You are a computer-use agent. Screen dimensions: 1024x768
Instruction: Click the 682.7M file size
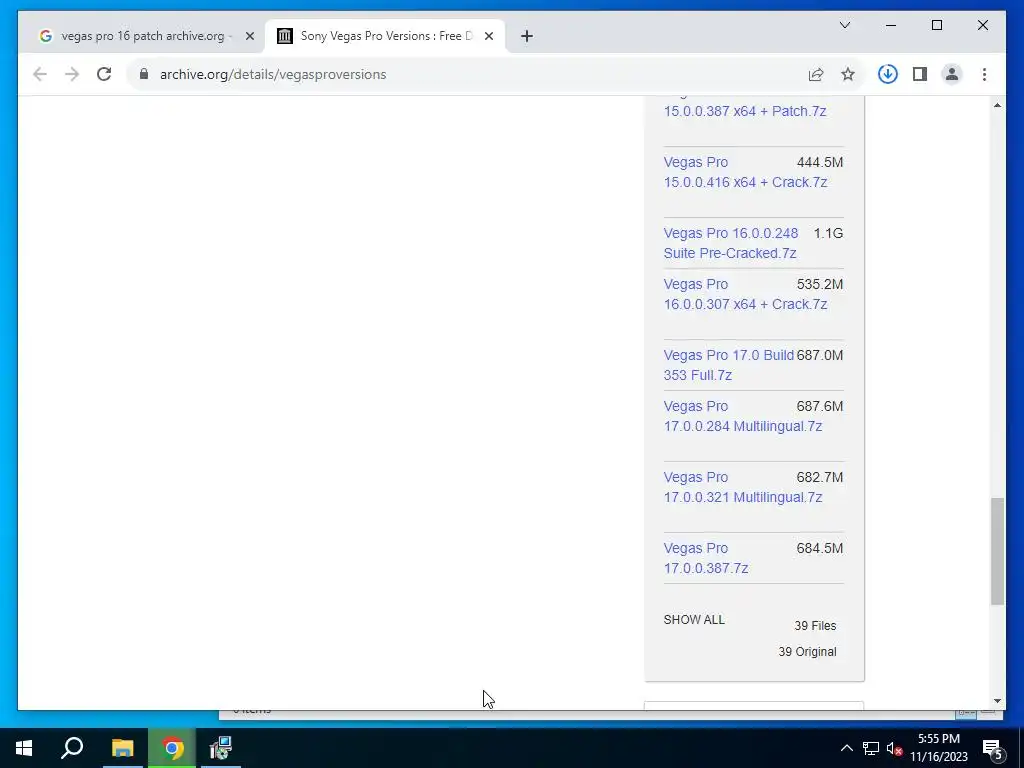click(x=820, y=477)
